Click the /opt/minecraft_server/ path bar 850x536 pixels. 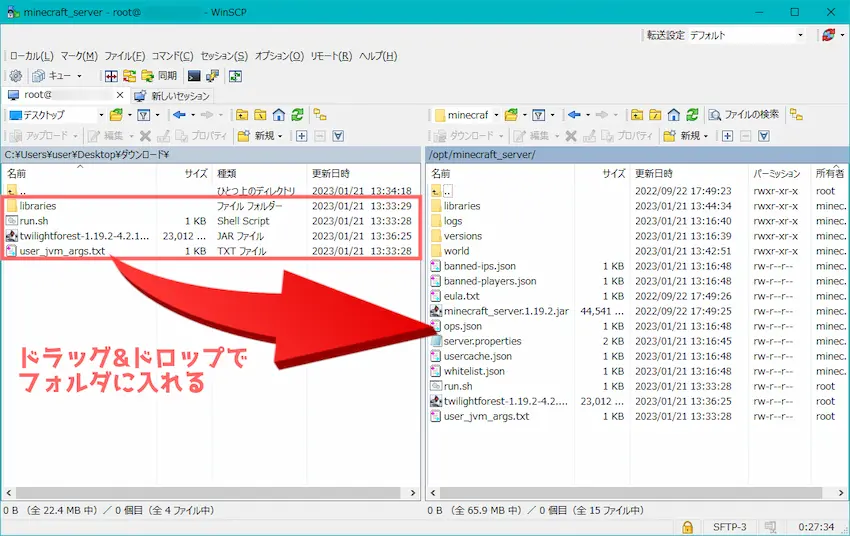[637, 154]
